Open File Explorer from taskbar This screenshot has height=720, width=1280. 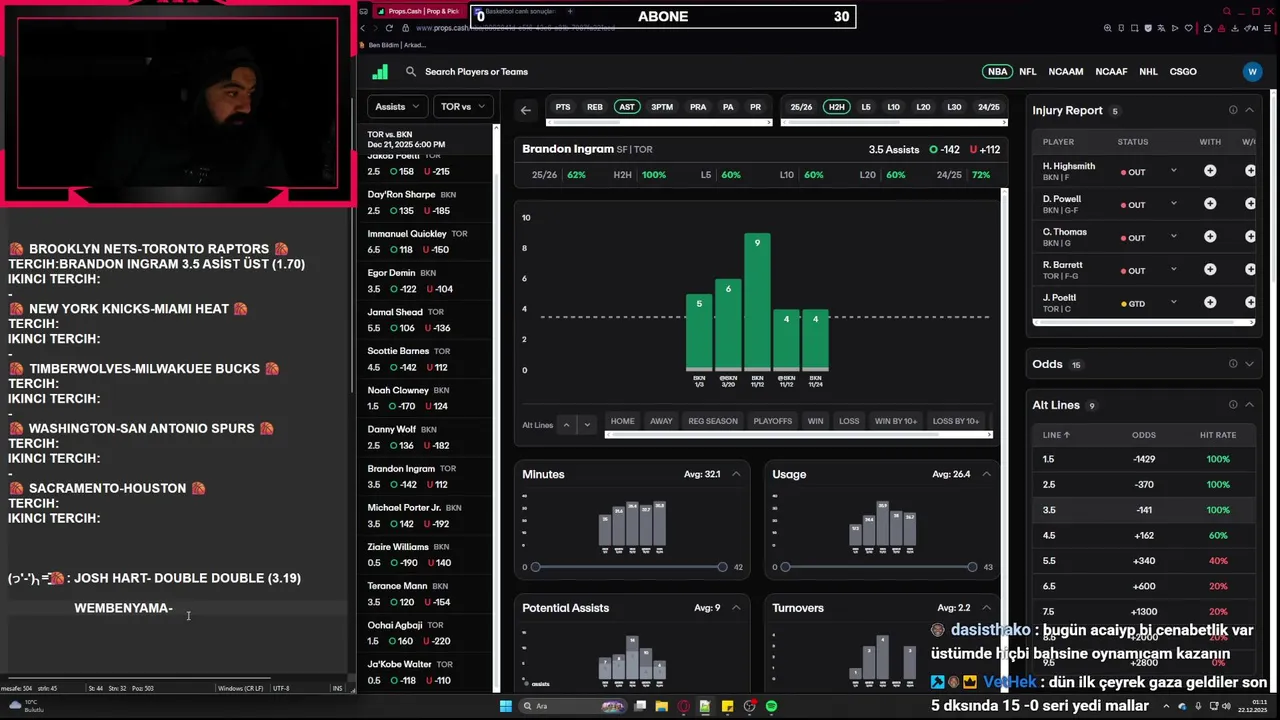661,706
